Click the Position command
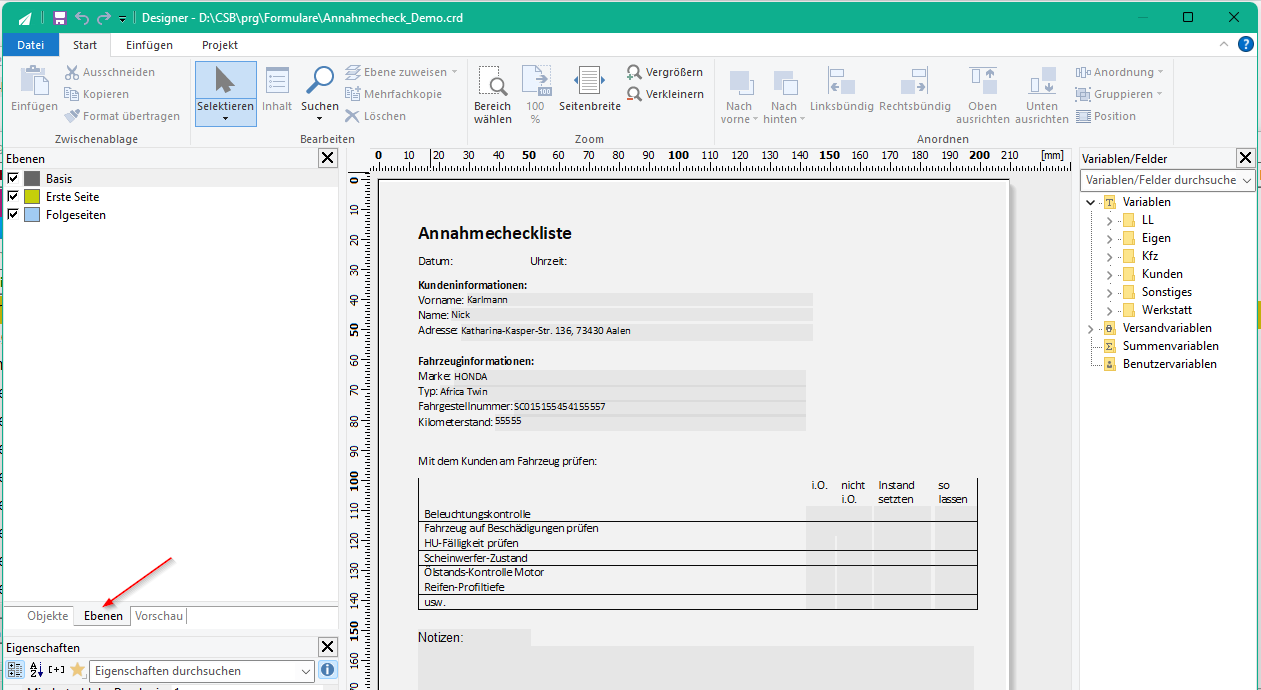Image resolution: width=1261 pixels, height=690 pixels. (x=1106, y=116)
